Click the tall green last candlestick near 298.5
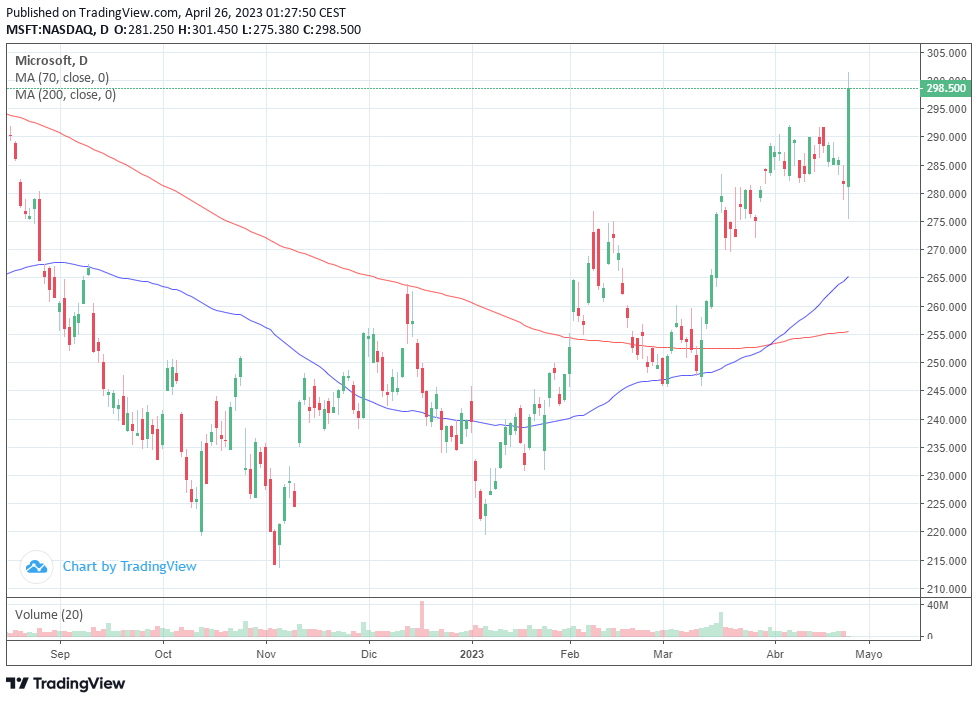This screenshot has width=978, height=702. [x=848, y=137]
